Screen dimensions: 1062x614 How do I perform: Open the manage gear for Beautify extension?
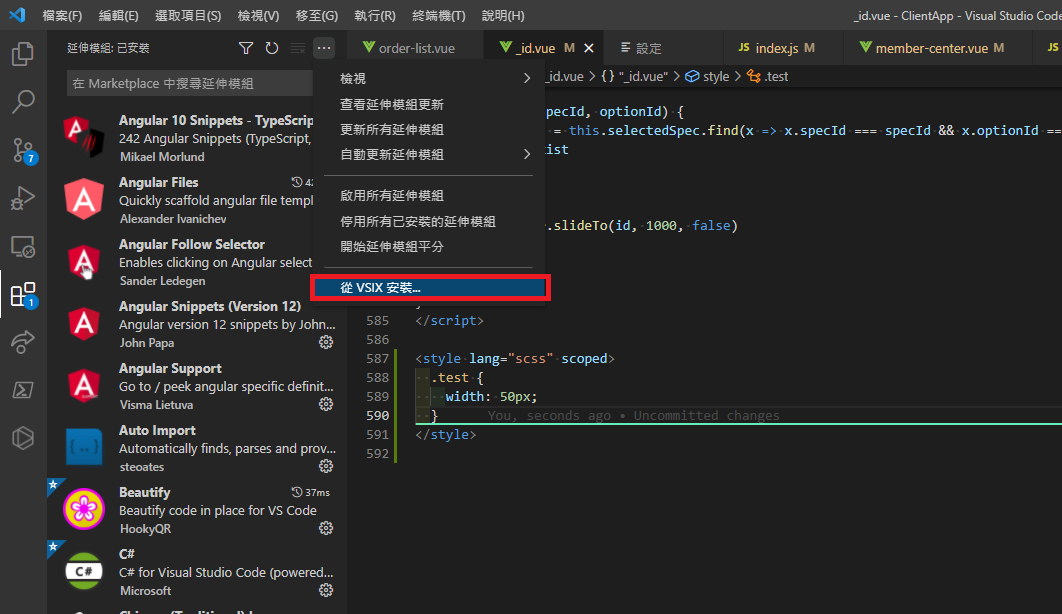(x=325, y=528)
